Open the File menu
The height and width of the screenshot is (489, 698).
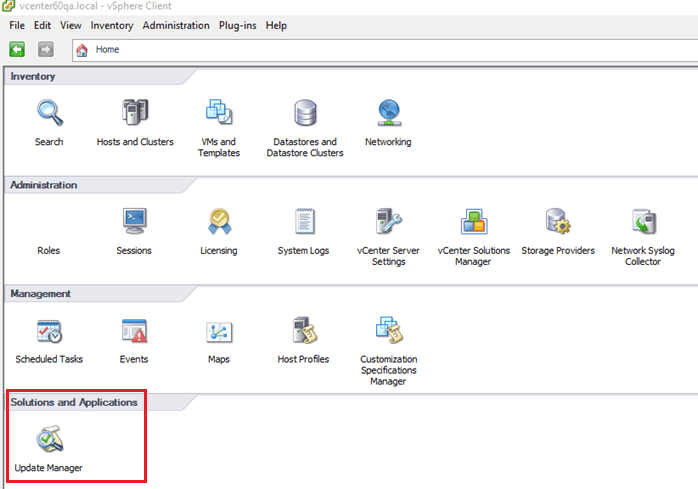pos(17,25)
